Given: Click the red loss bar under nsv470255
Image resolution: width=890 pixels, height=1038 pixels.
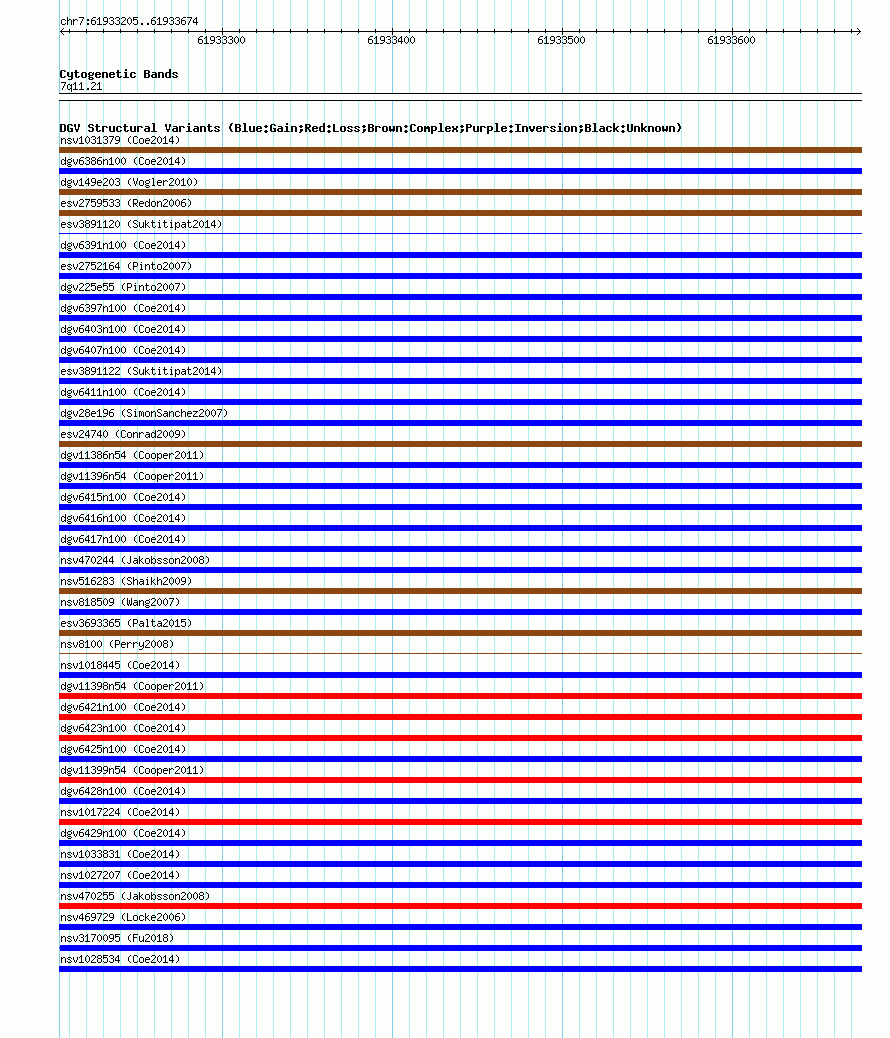Looking at the screenshot, I should (x=460, y=906).
